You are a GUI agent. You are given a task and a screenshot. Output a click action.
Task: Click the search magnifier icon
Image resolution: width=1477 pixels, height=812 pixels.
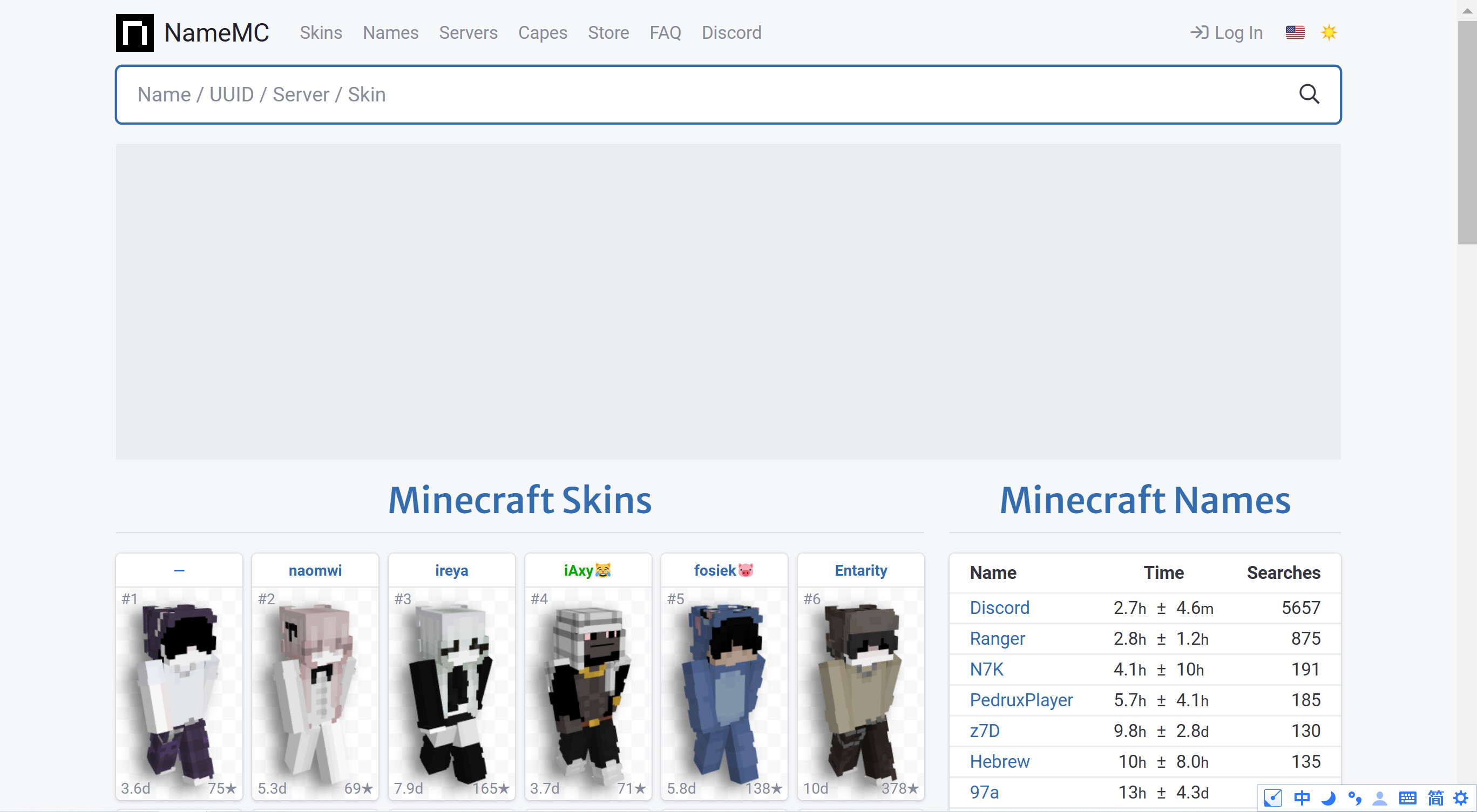coord(1309,94)
